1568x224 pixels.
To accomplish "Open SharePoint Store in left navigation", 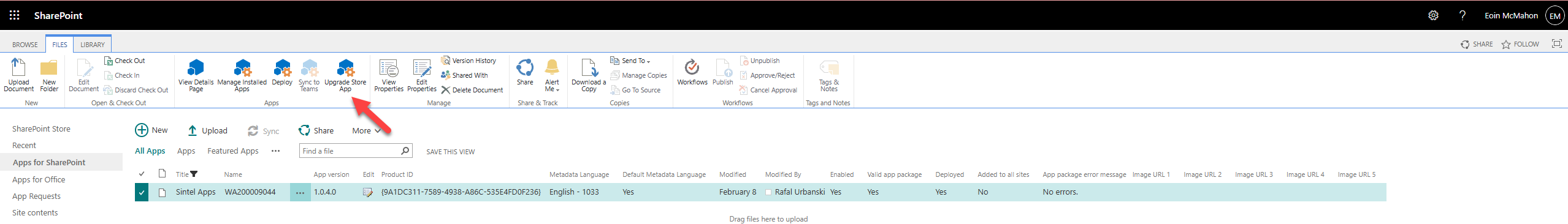I will click(x=41, y=129).
